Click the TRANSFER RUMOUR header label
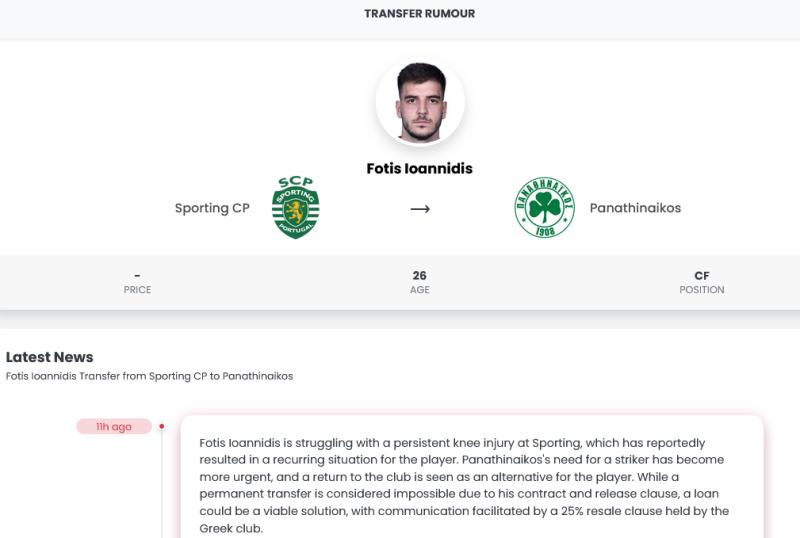Image resolution: width=800 pixels, height=538 pixels. pos(420,14)
